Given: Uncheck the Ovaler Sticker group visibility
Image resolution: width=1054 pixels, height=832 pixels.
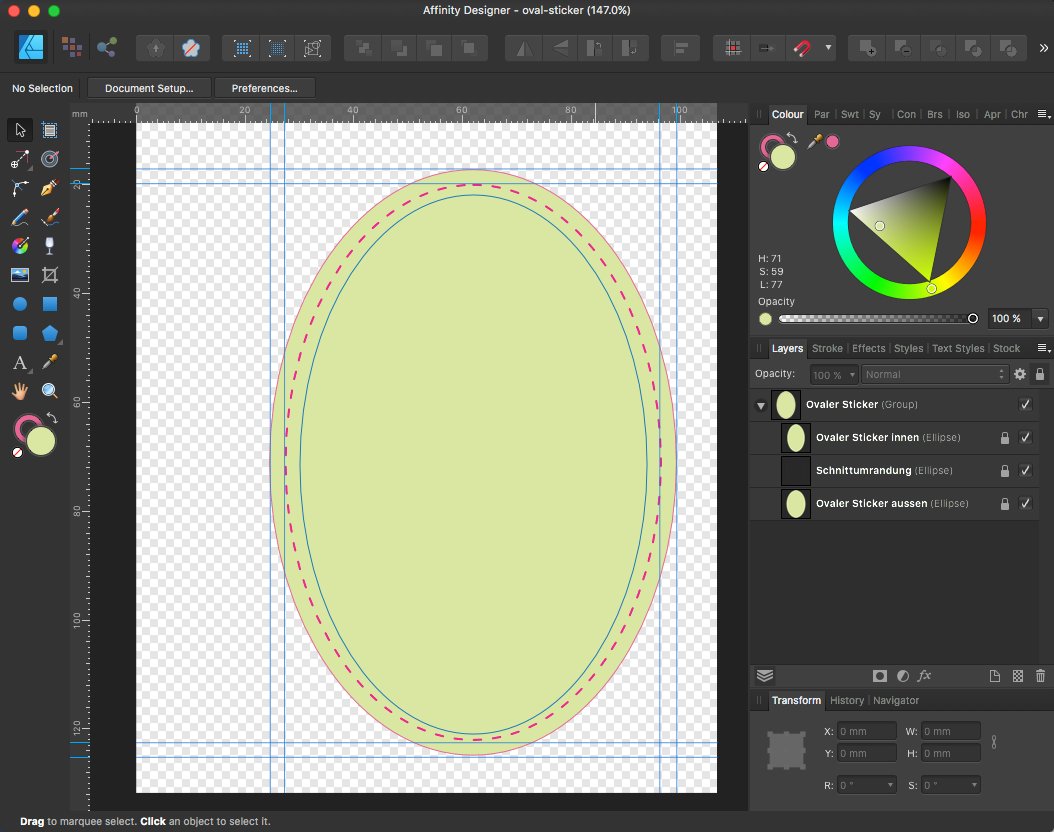Looking at the screenshot, I should (x=1025, y=404).
